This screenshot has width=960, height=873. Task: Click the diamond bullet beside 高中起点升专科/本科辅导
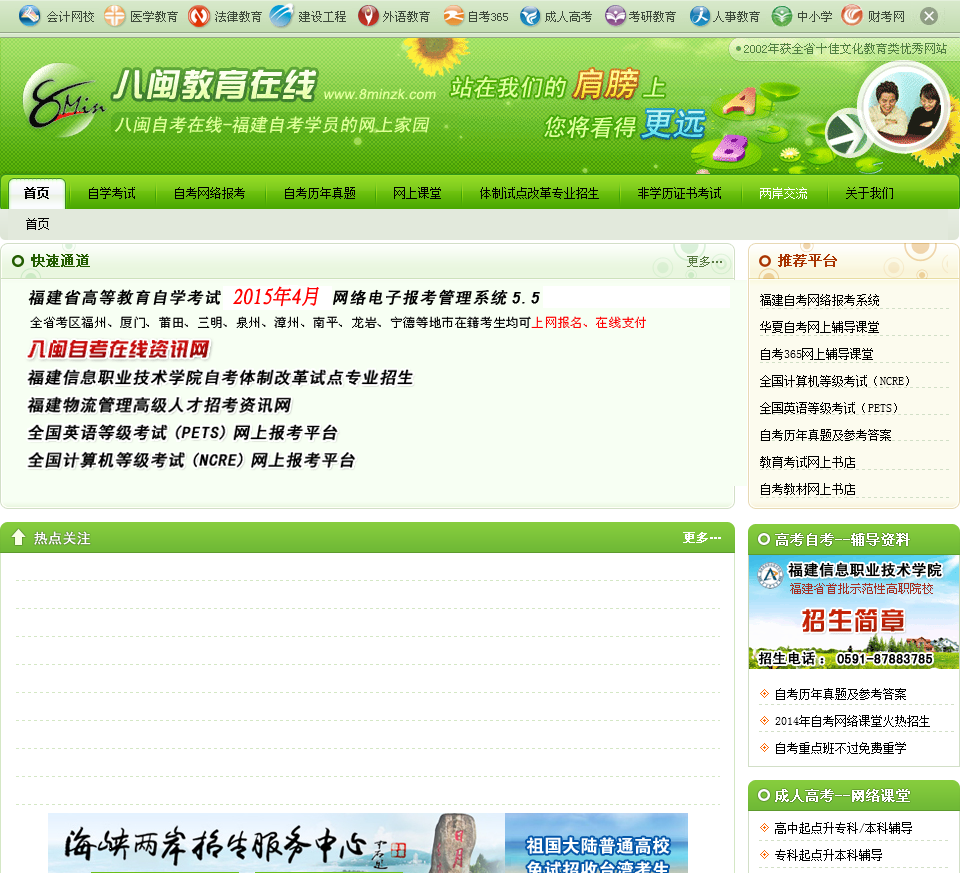764,828
